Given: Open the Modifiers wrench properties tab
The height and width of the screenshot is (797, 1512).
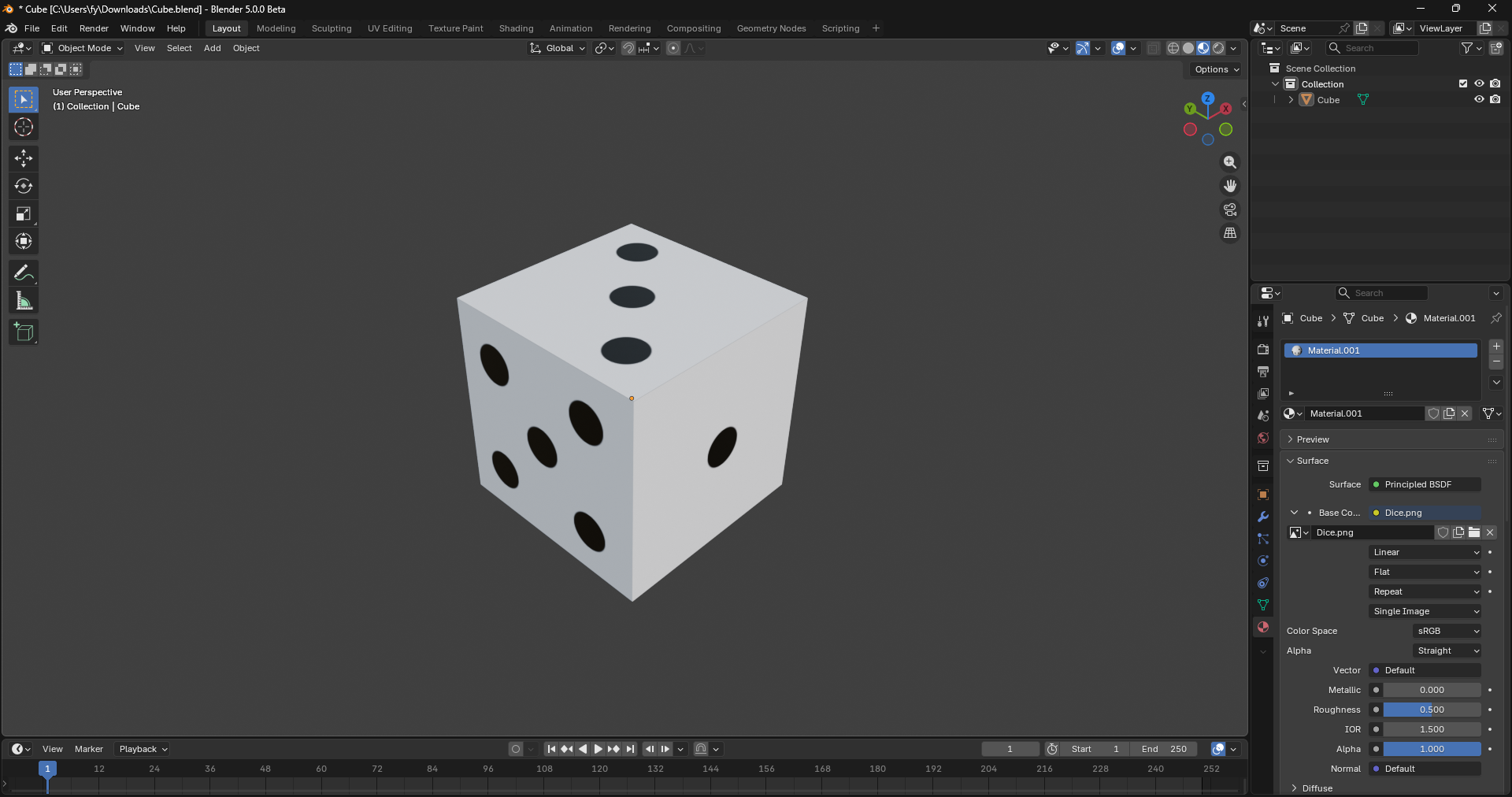Looking at the screenshot, I should tap(1263, 517).
